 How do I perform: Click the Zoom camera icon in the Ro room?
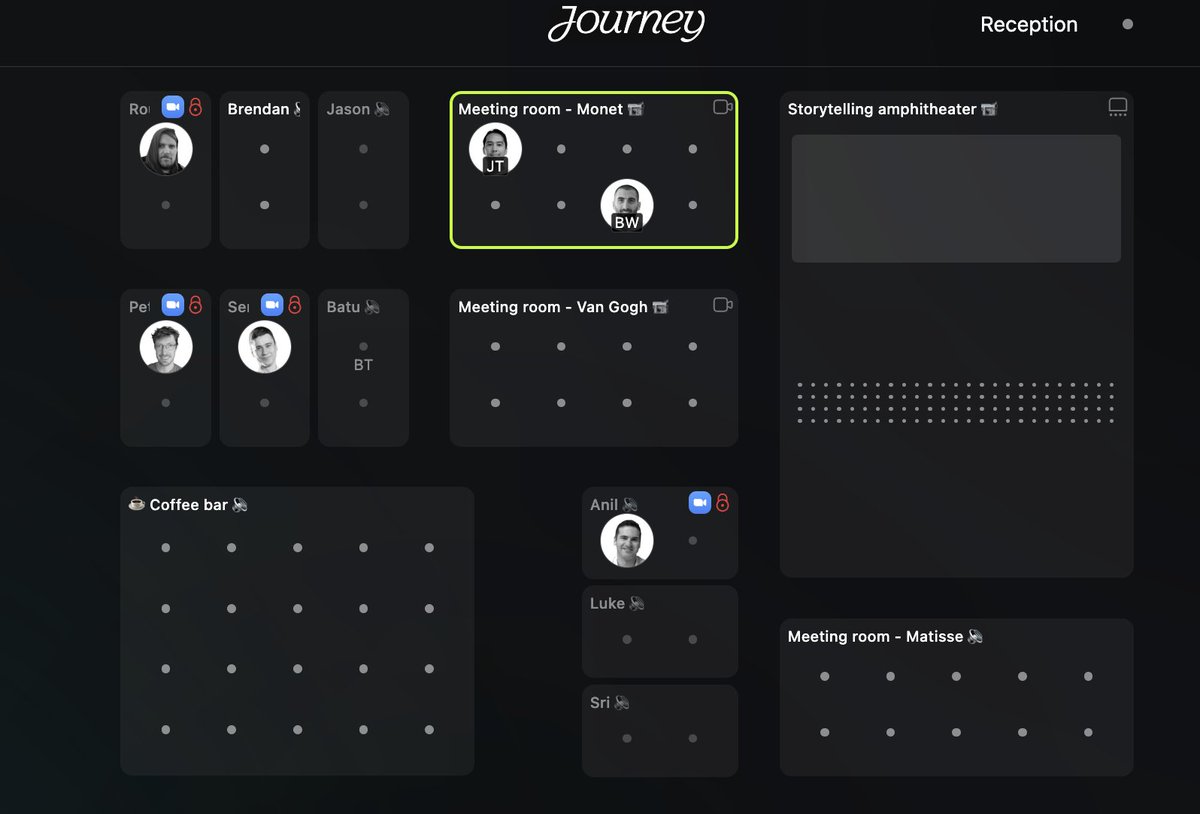tap(173, 107)
